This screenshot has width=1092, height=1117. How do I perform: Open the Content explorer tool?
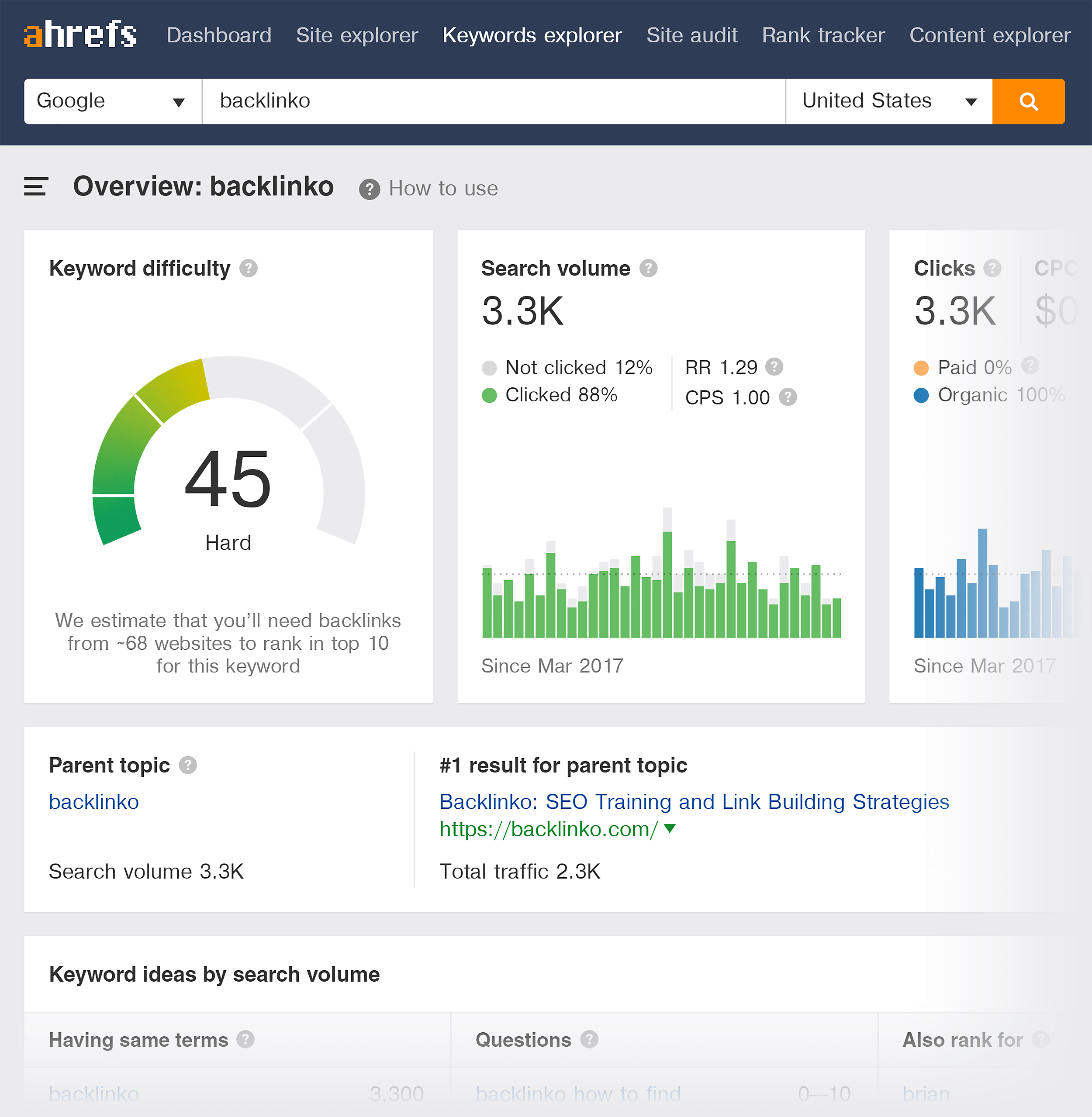coord(988,36)
